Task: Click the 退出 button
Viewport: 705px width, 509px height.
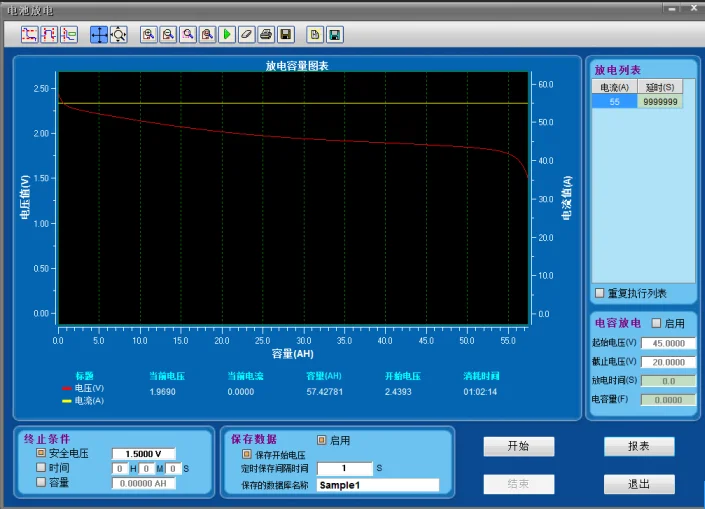Action: (x=638, y=484)
